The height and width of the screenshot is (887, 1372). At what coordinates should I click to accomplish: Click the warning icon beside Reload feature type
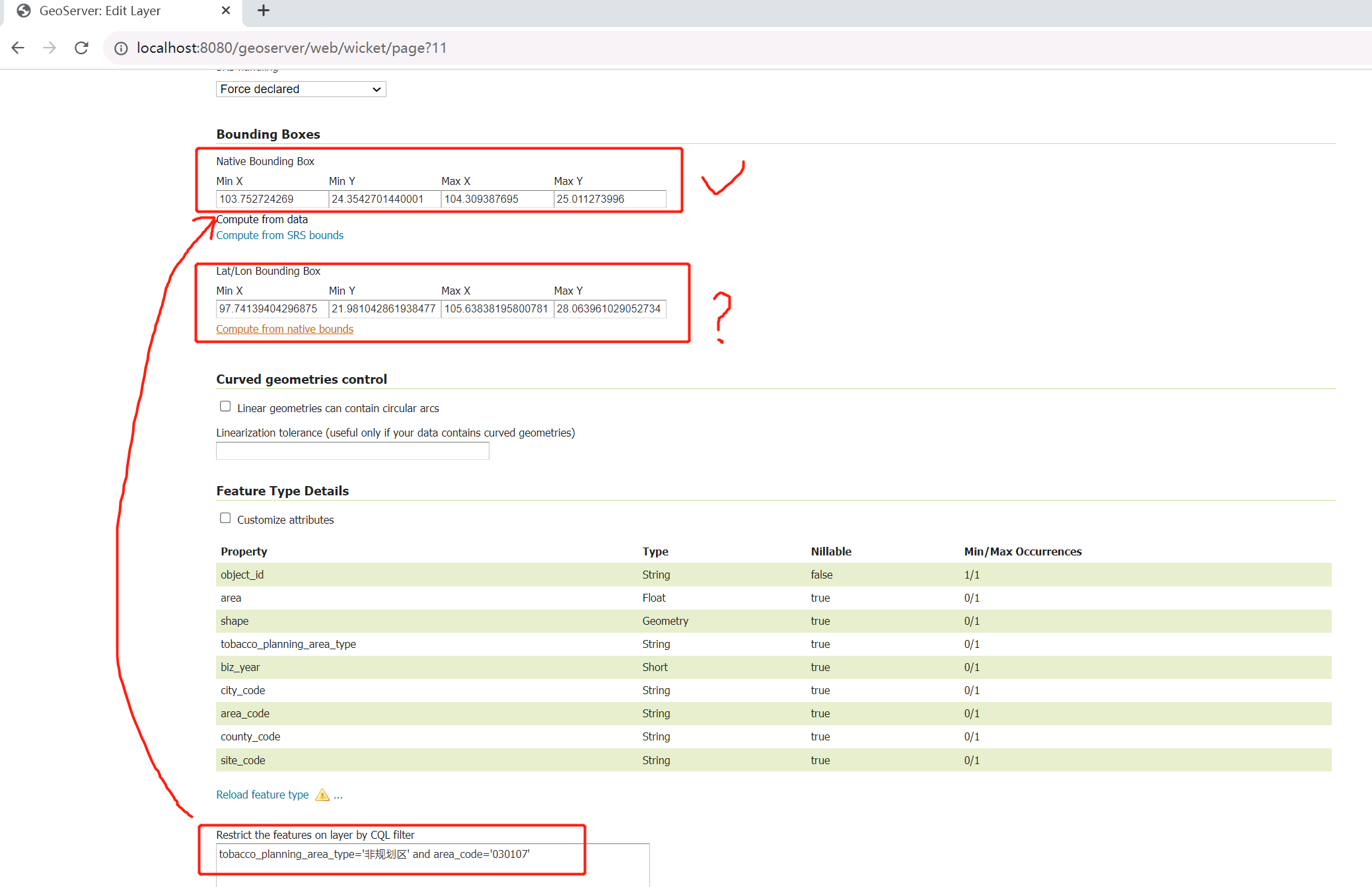[x=322, y=795]
